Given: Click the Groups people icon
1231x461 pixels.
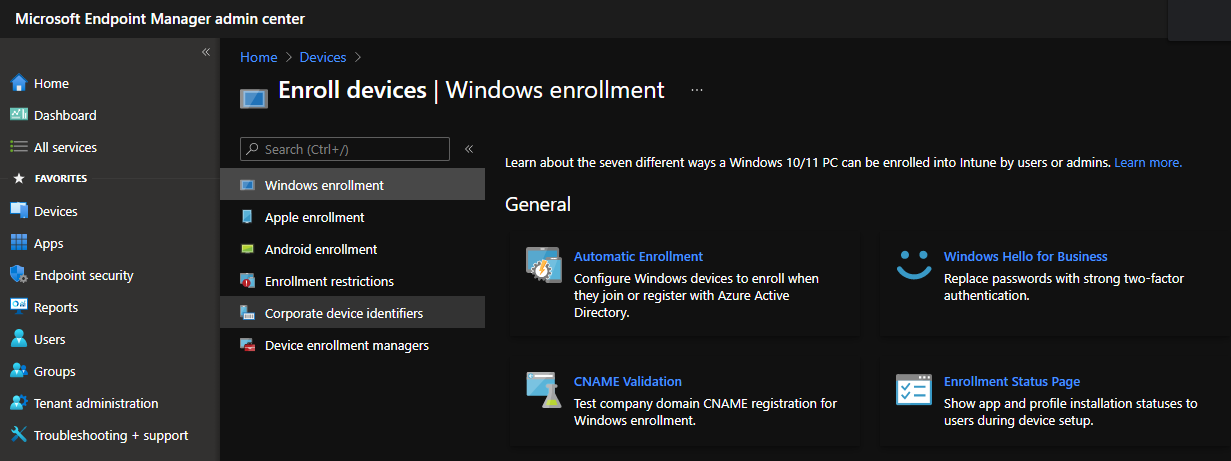Looking at the screenshot, I should coord(18,371).
